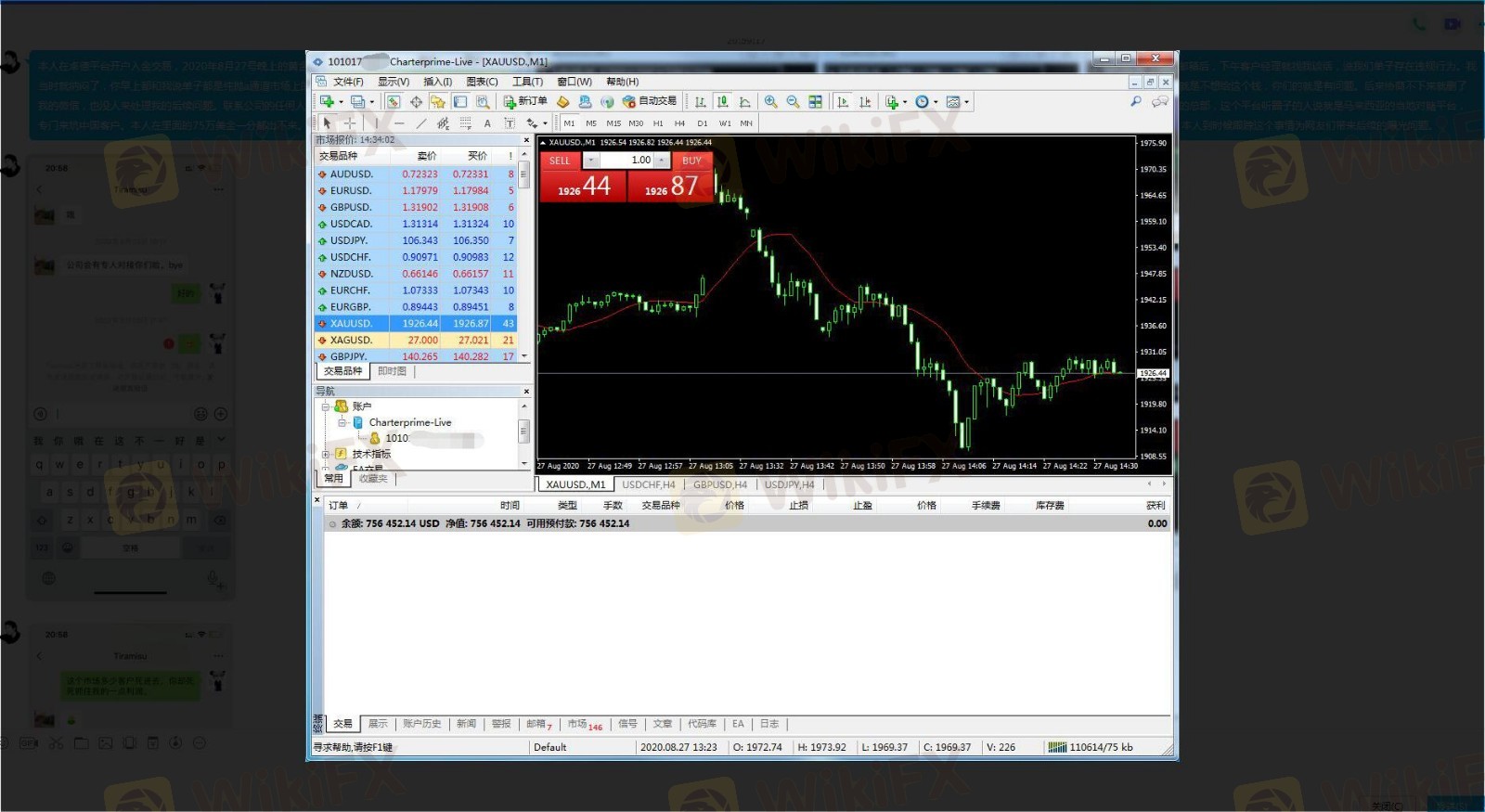The height and width of the screenshot is (812, 1485).
Task: Switch to the 账户历史 tab
Action: click(x=421, y=724)
